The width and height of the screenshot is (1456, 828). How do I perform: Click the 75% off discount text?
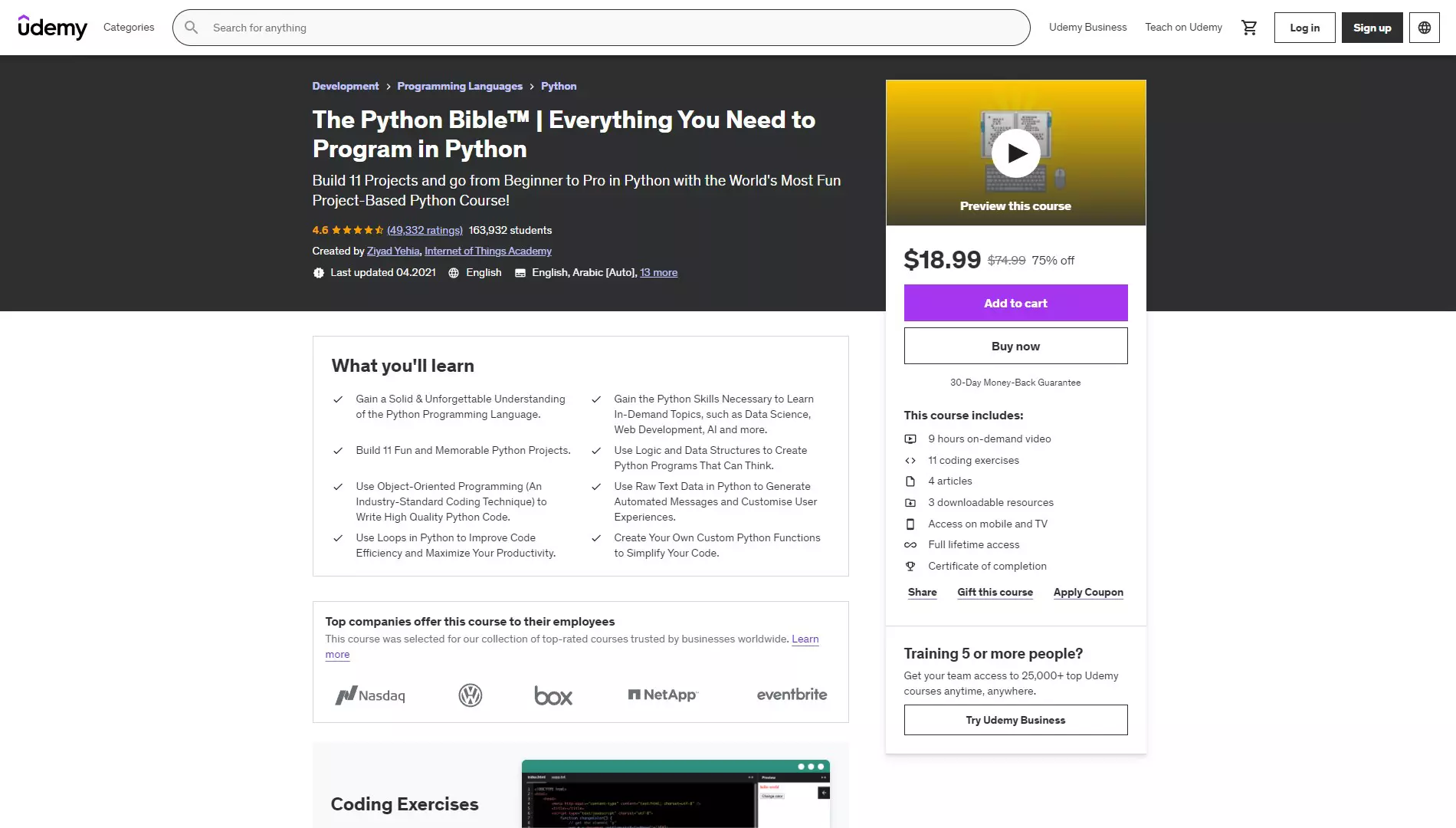click(x=1053, y=261)
